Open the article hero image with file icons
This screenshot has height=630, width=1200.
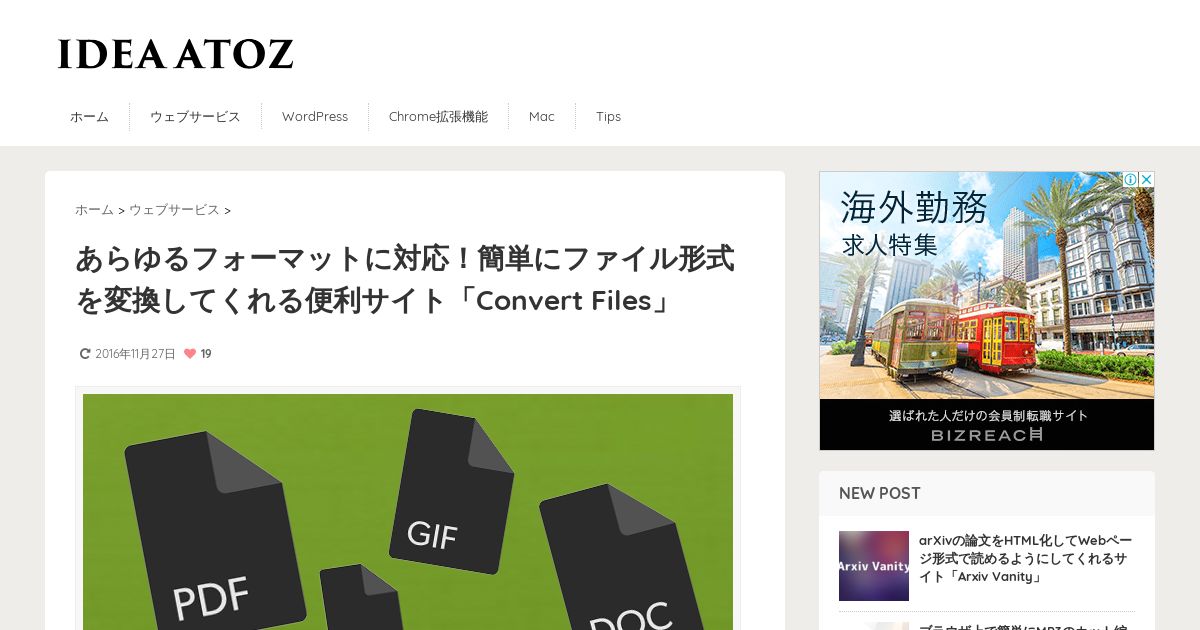pos(408,511)
